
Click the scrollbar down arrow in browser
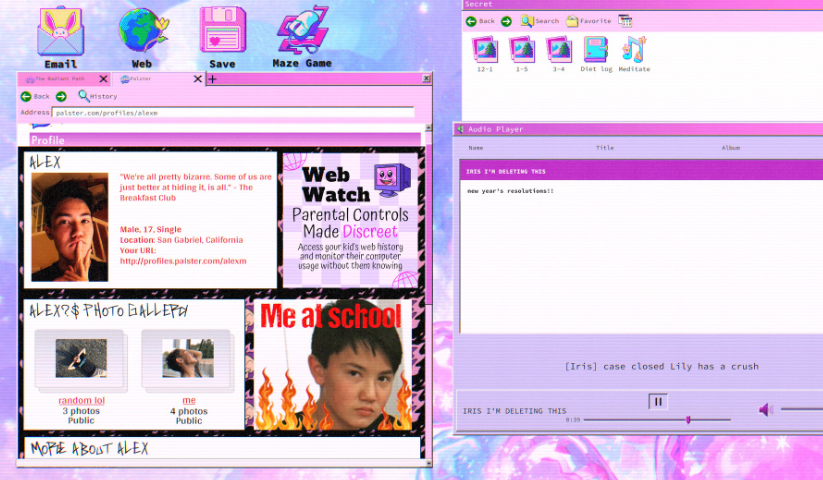(x=428, y=463)
